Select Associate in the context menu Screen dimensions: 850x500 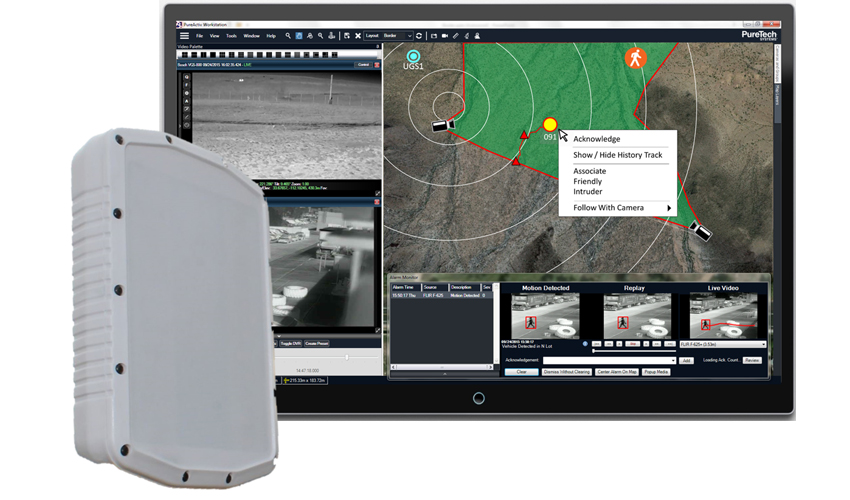click(590, 171)
